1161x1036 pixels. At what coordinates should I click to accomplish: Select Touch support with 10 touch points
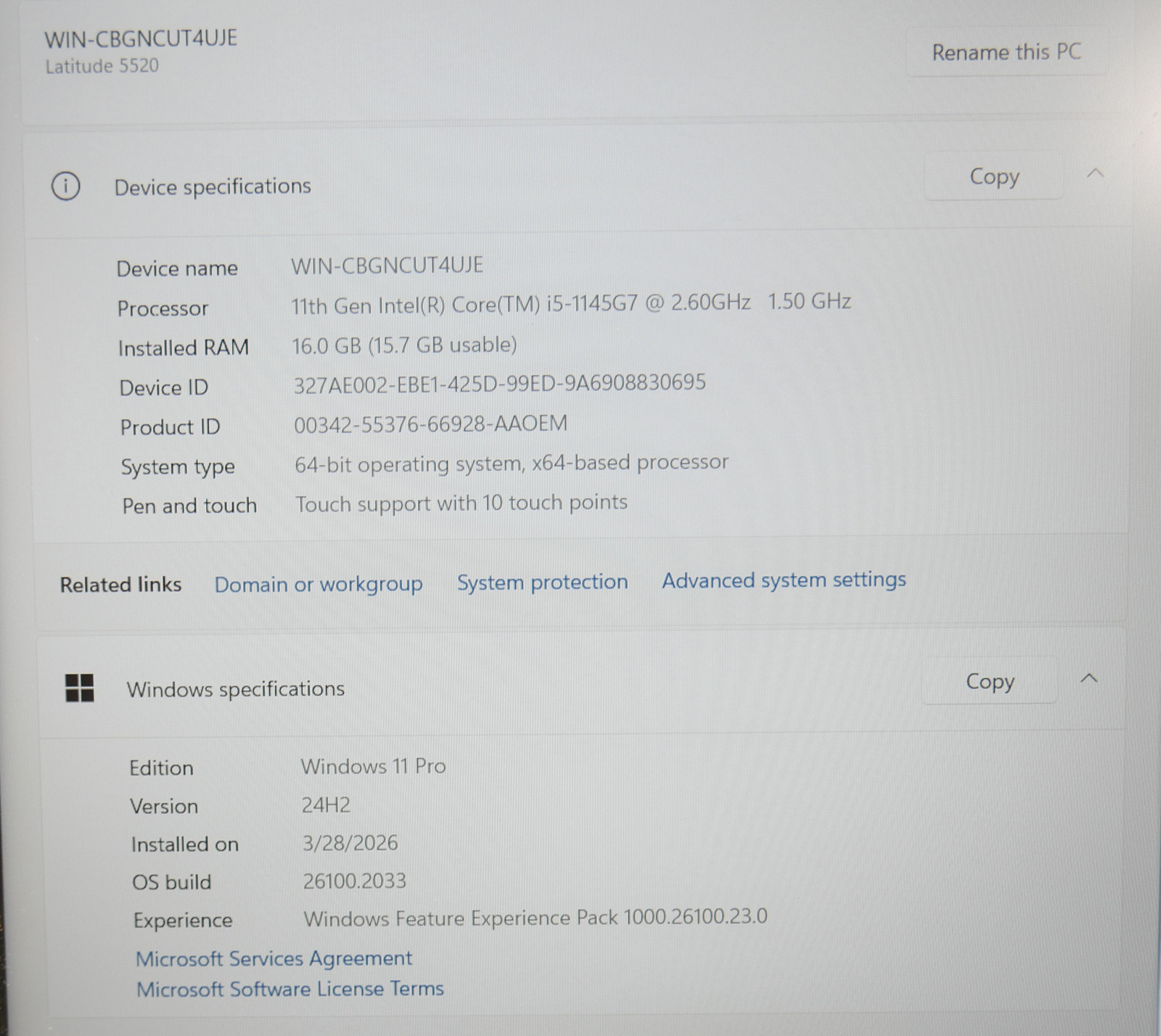point(461,503)
